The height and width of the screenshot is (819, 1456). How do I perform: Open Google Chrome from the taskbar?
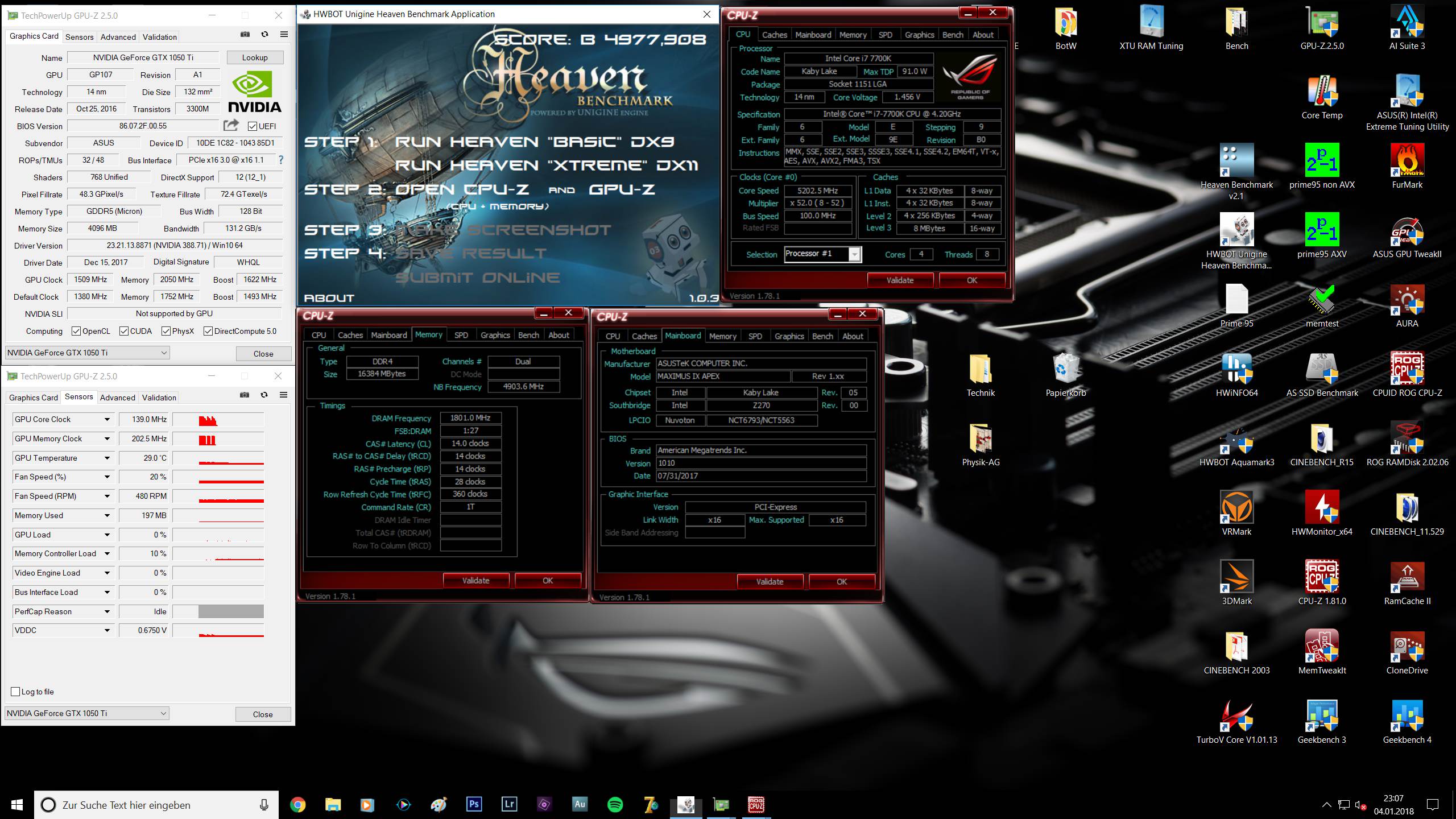[297, 804]
